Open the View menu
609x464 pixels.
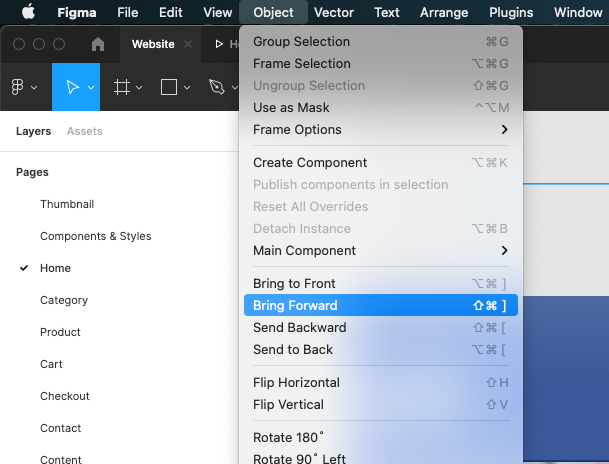[218, 12]
